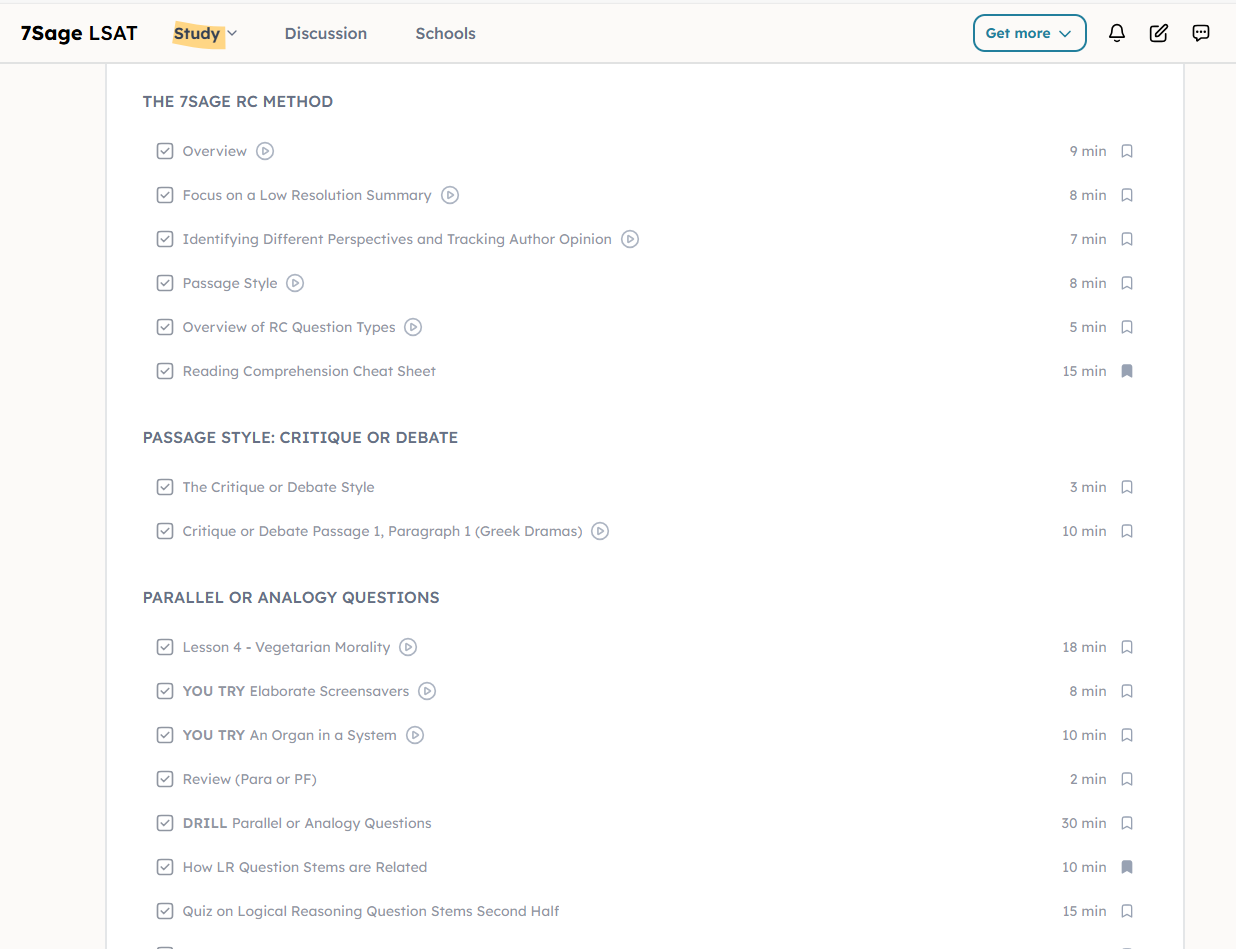Click the 7Sage LSAT logo
This screenshot has width=1236, height=949.
(x=79, y=33)
